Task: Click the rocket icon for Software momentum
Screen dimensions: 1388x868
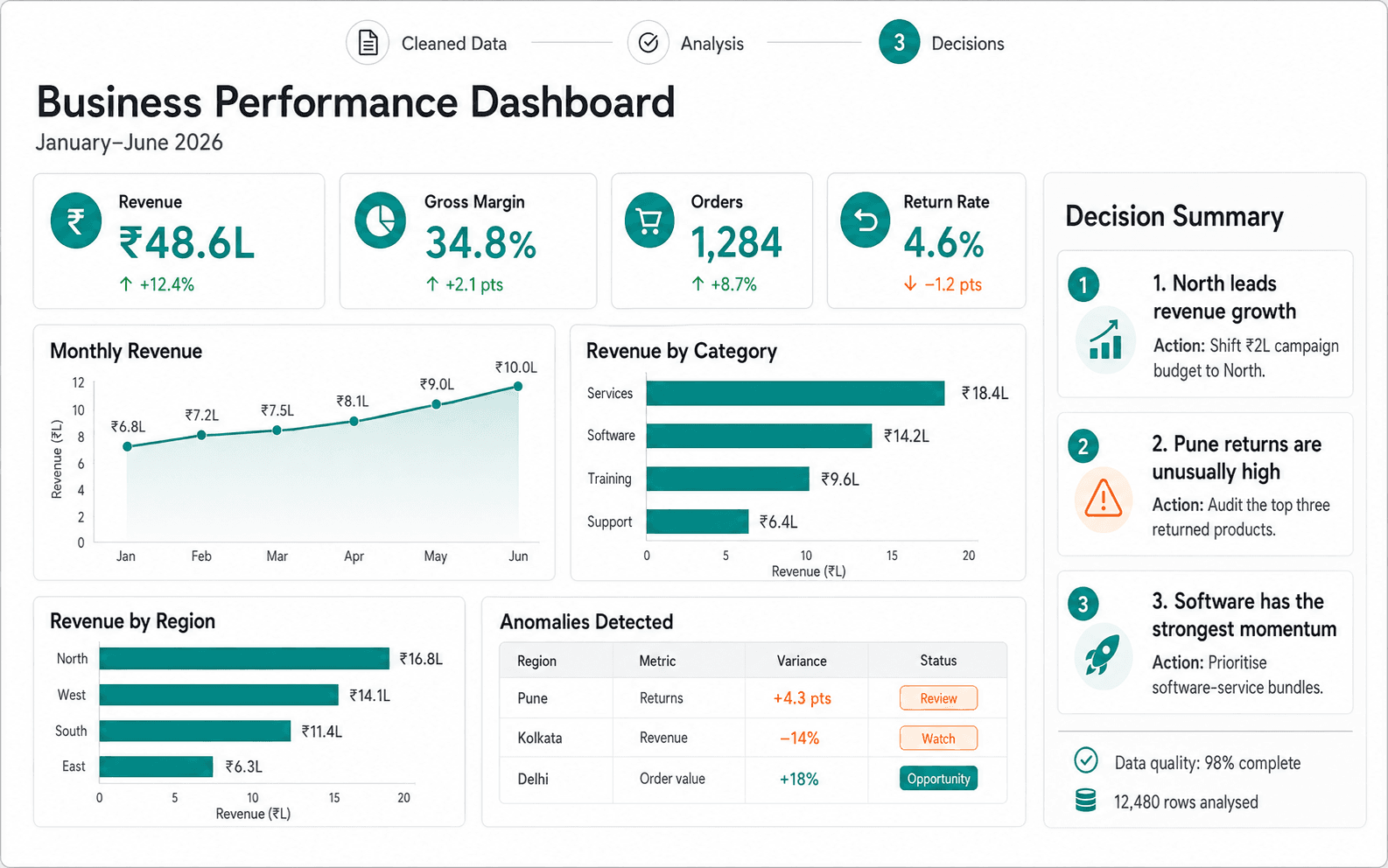Action: [1103, 656]
